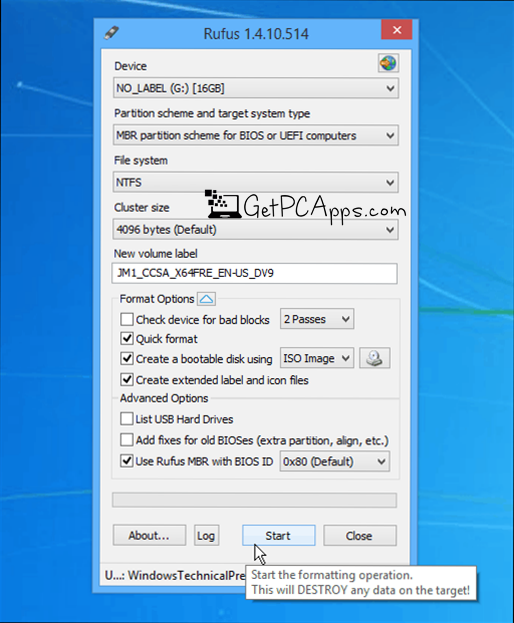The height and width of the screenshot is (623, 514).
Task: Click the globe language settings icon
Action: pyautogui.click(x=388, y=63)
